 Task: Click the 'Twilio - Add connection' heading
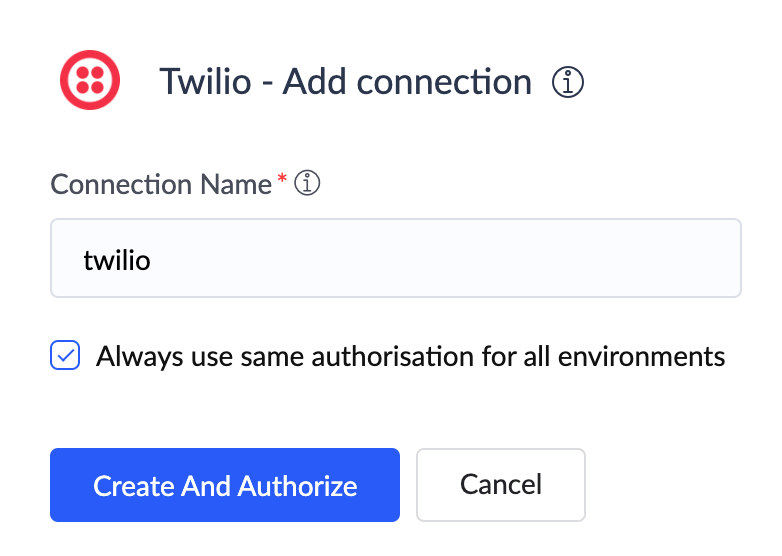coord(345,82)
